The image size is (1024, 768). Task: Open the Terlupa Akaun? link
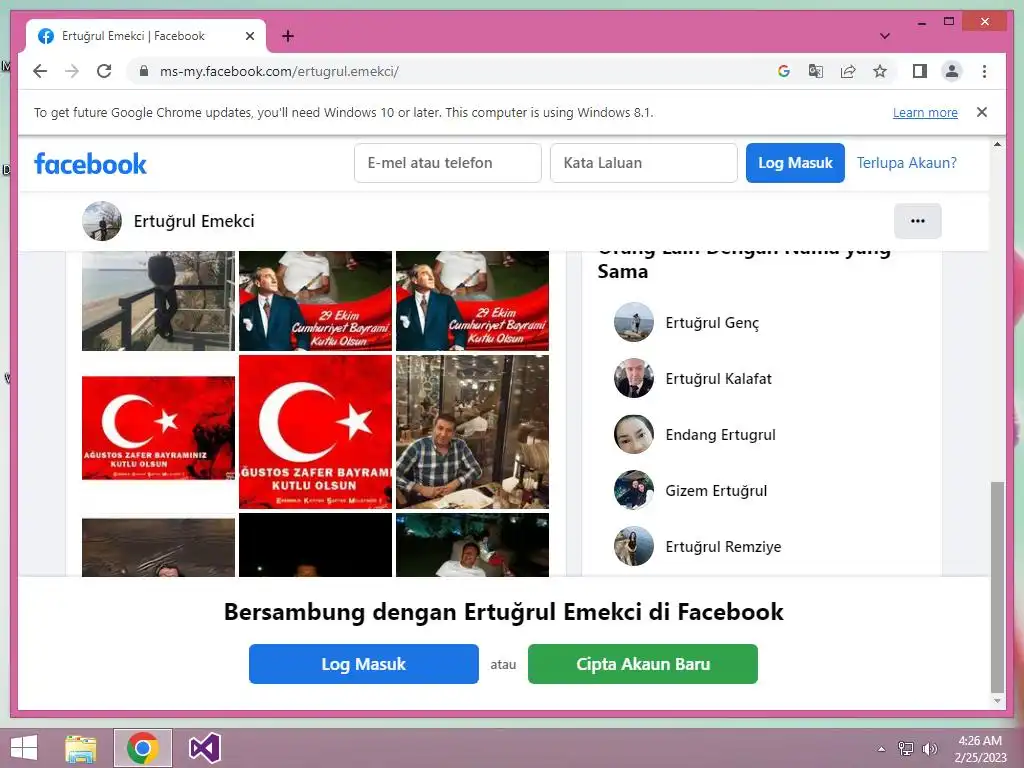click(906, 163)
